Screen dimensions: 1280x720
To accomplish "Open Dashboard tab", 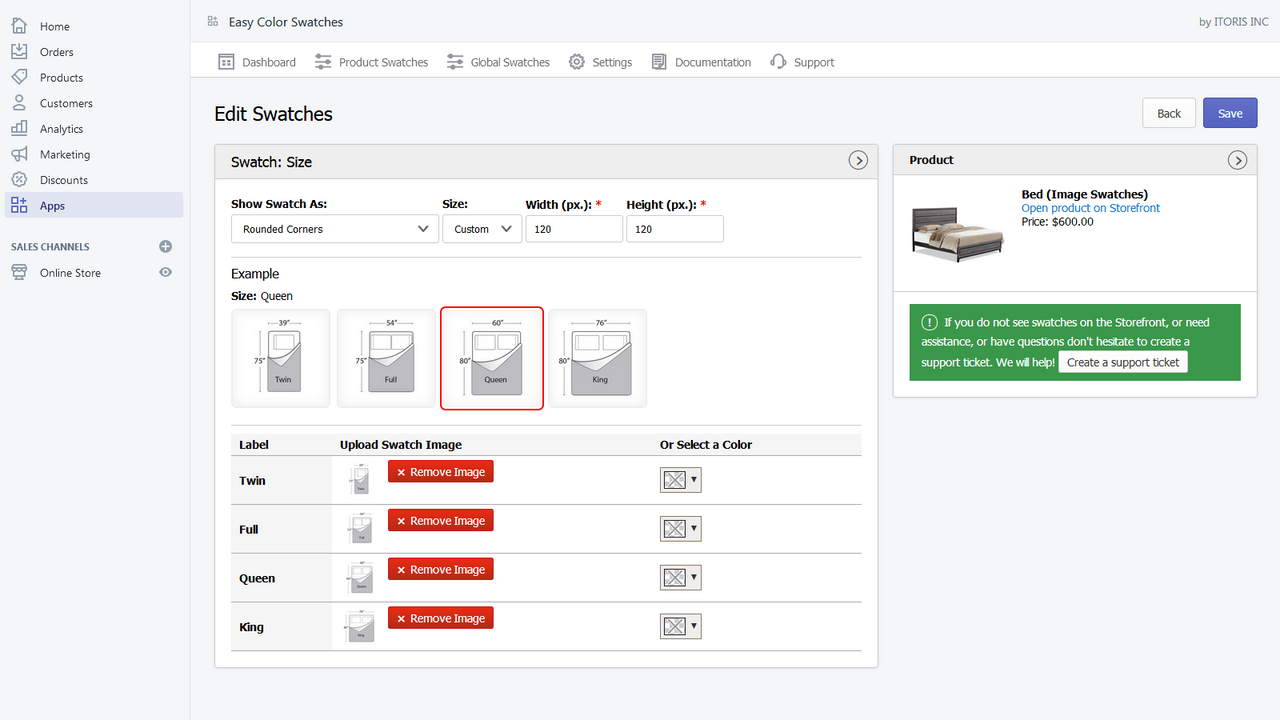I will tap(257, 62).
